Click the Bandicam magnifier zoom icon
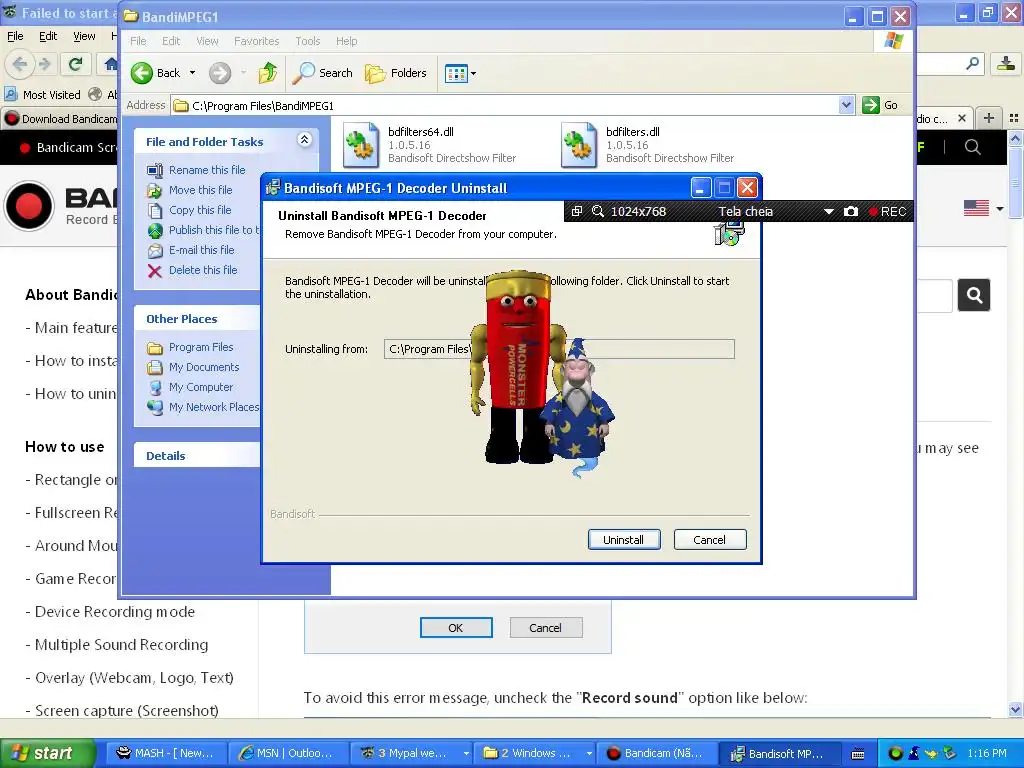Image resolution: width=1024 pixels, height=768 pixels. 598,212
